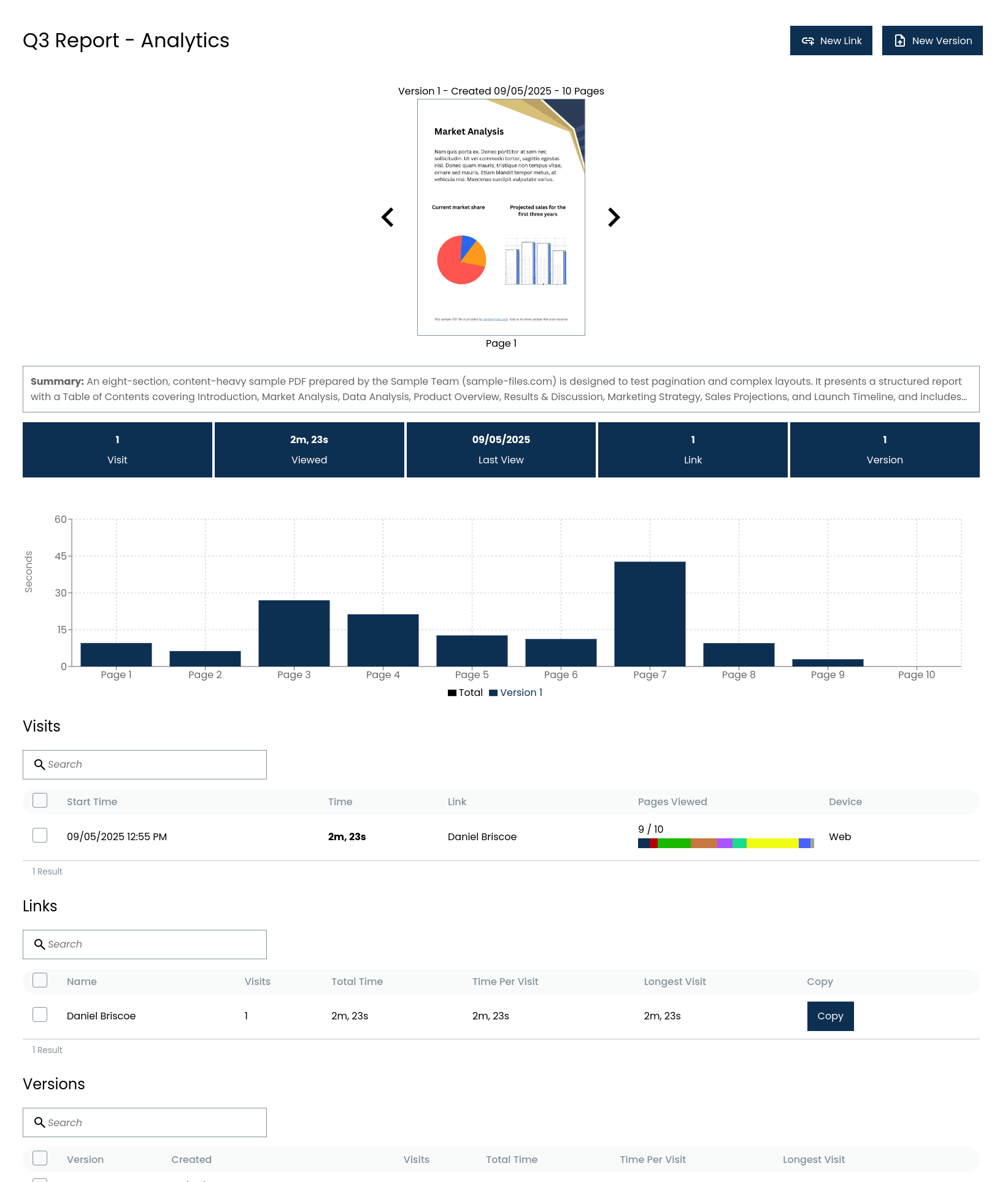Sort versions by Created column header
The image size is (1008, 1182).
click(191, 1160)
